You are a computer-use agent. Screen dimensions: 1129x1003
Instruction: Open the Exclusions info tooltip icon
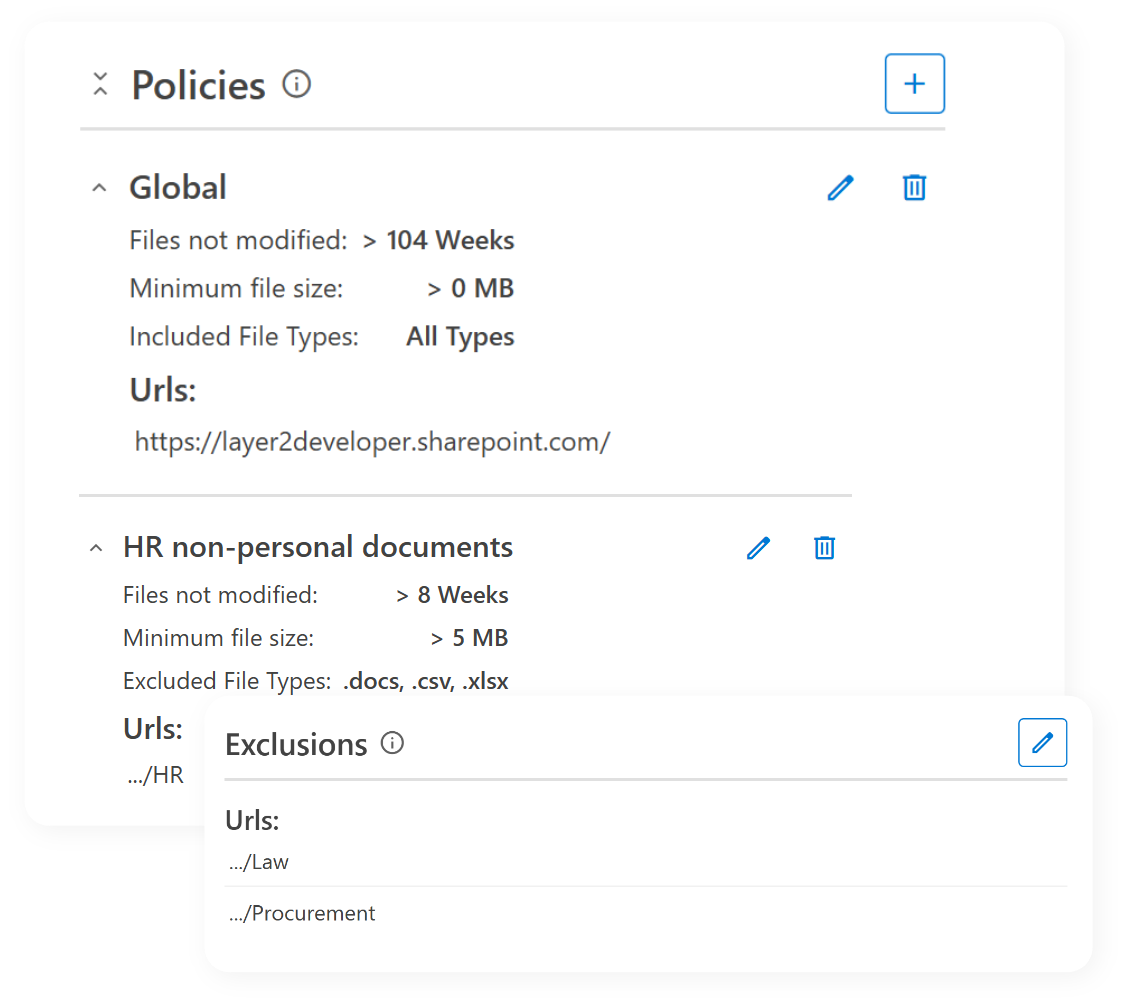(x=392, y=743)
